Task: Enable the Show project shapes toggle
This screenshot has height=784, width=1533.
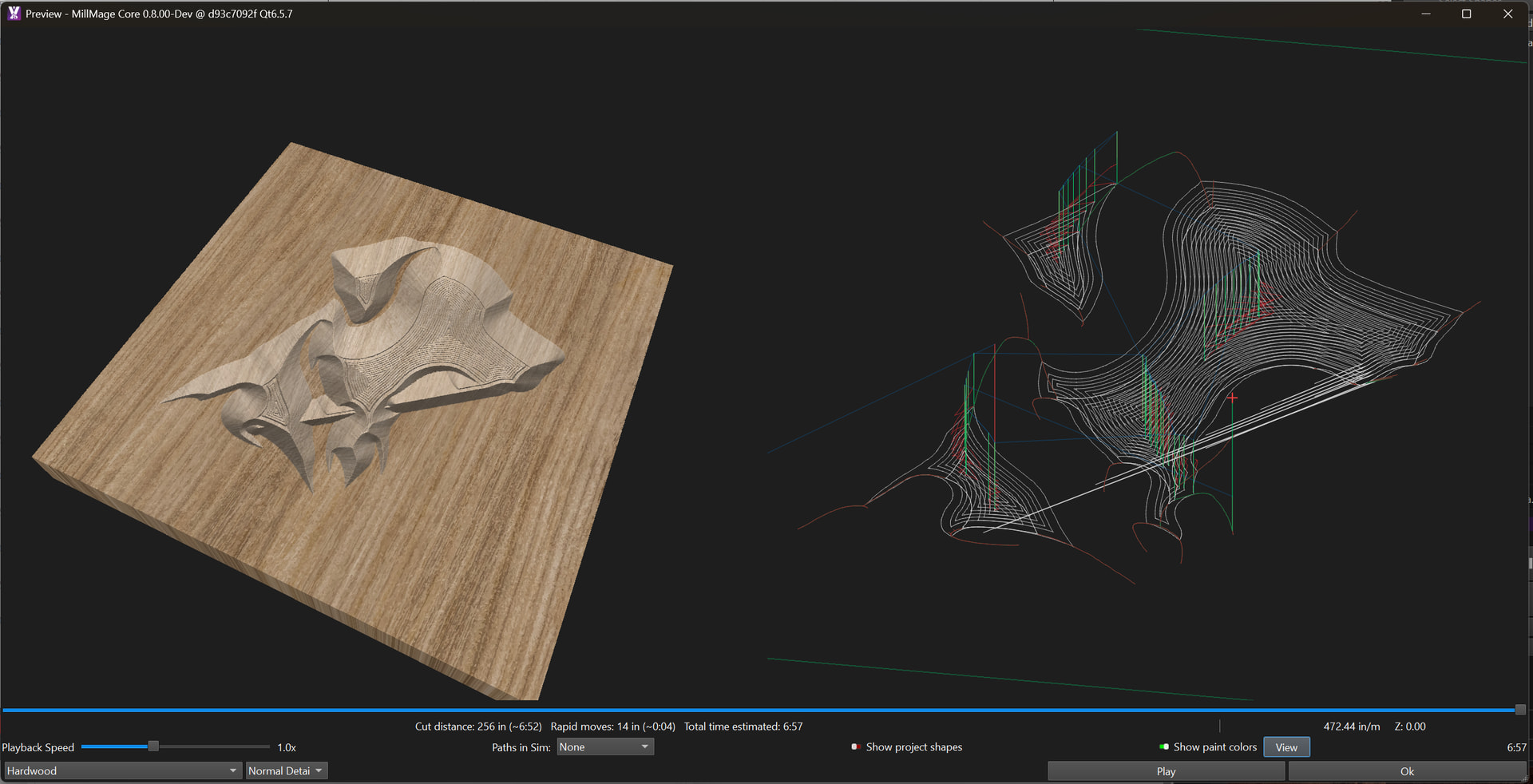Action: (855, 747)
